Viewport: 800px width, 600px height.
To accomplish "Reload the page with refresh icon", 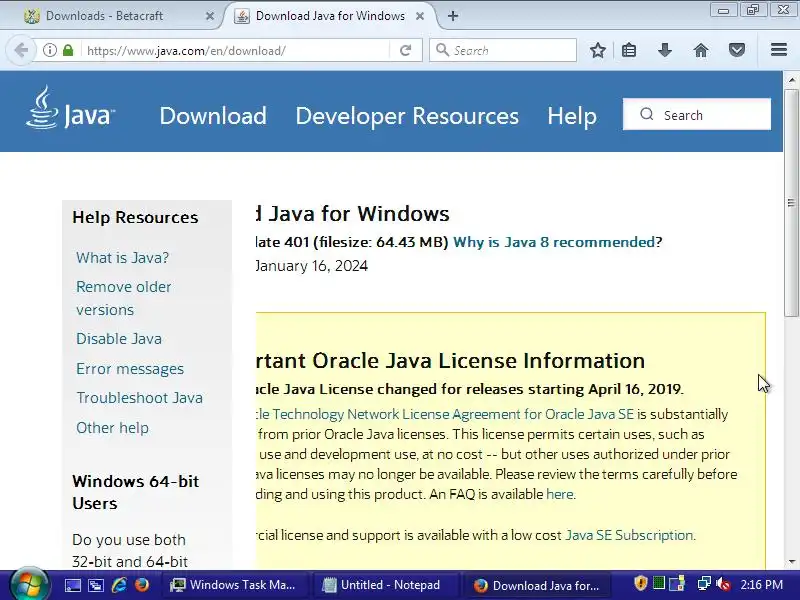I will tap(406, 50).
